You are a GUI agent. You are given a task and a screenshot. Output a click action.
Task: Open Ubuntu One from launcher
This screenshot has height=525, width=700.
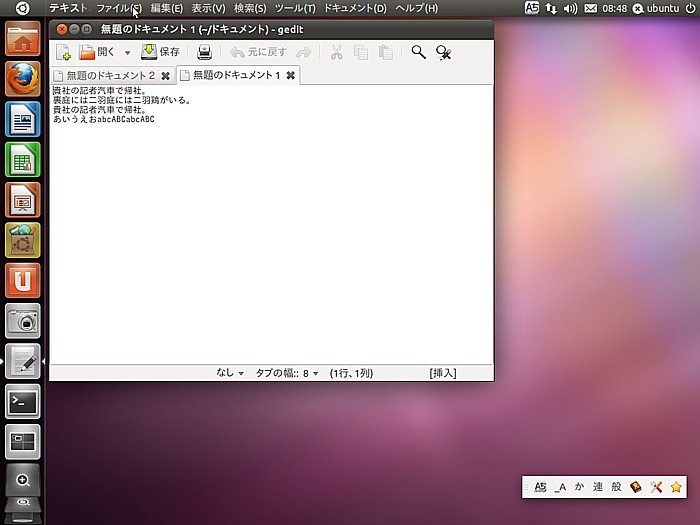tap(23, 280)
